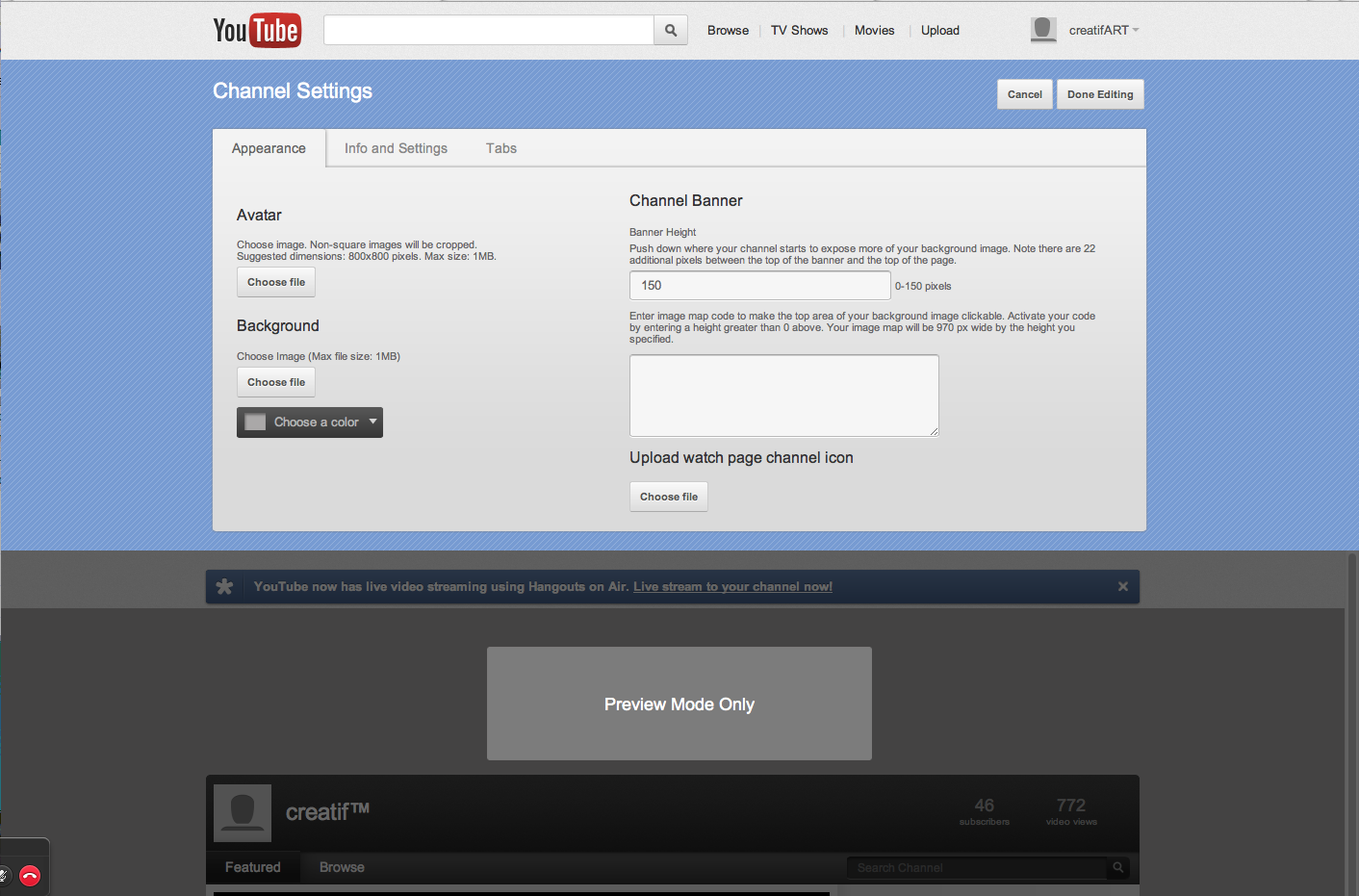Click the creatifART username
1359x896 pixels.
1098,30
